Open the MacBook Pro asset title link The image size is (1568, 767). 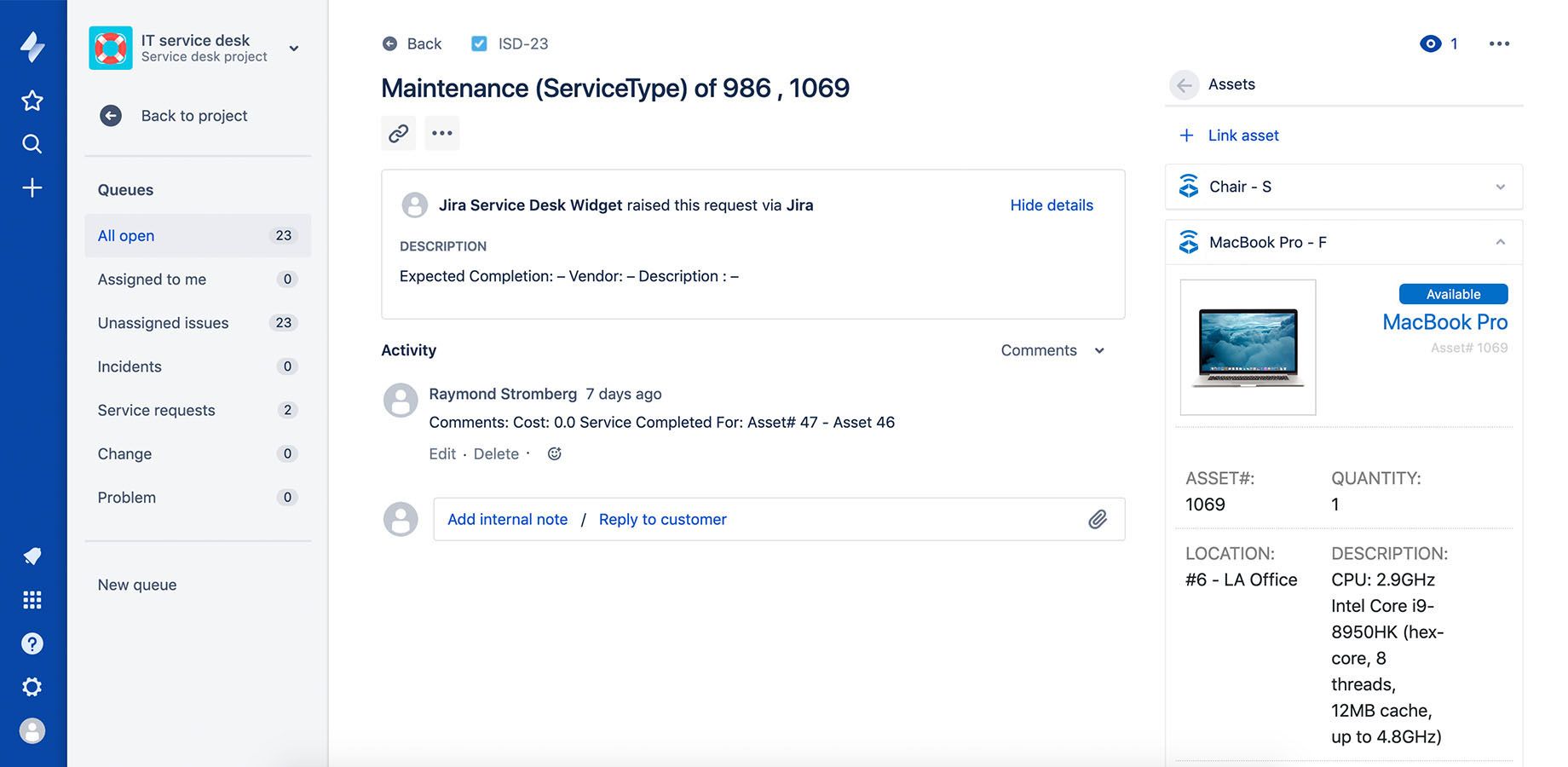coord(1444,322)
